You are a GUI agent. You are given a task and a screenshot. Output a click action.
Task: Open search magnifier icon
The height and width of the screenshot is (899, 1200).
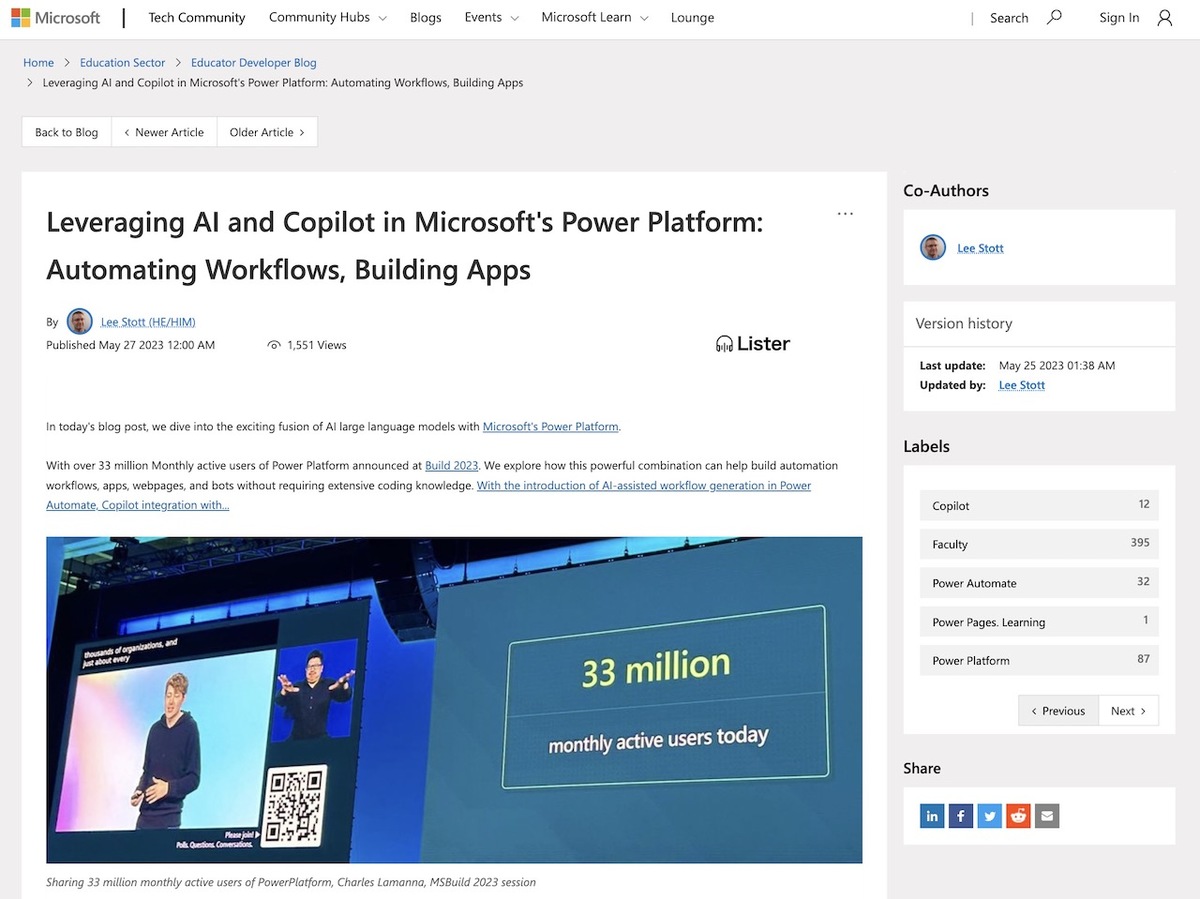[x=1054, y=17]
